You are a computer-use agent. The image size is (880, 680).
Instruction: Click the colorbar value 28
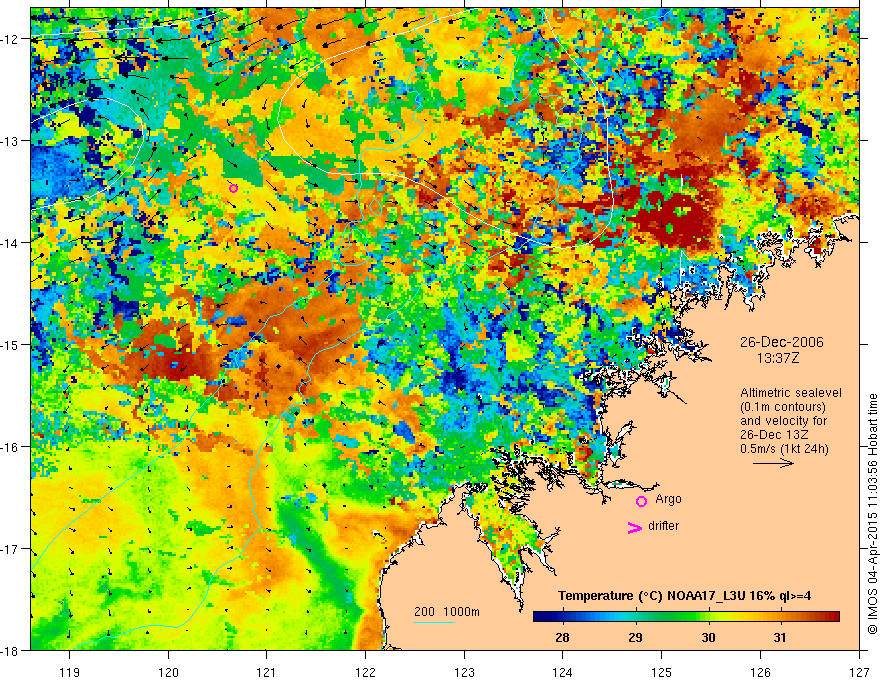[x=562, y=637]
